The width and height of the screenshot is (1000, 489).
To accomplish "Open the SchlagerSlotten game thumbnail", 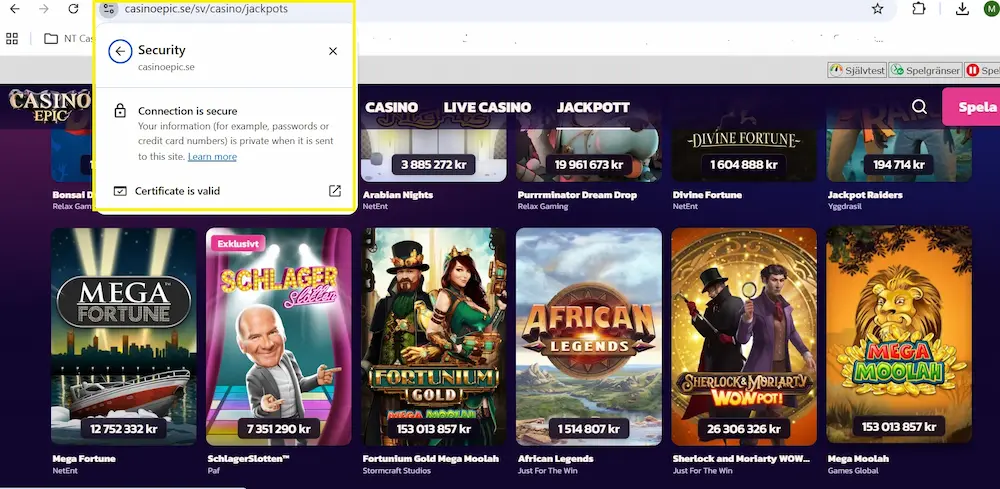I will point(279,336).
